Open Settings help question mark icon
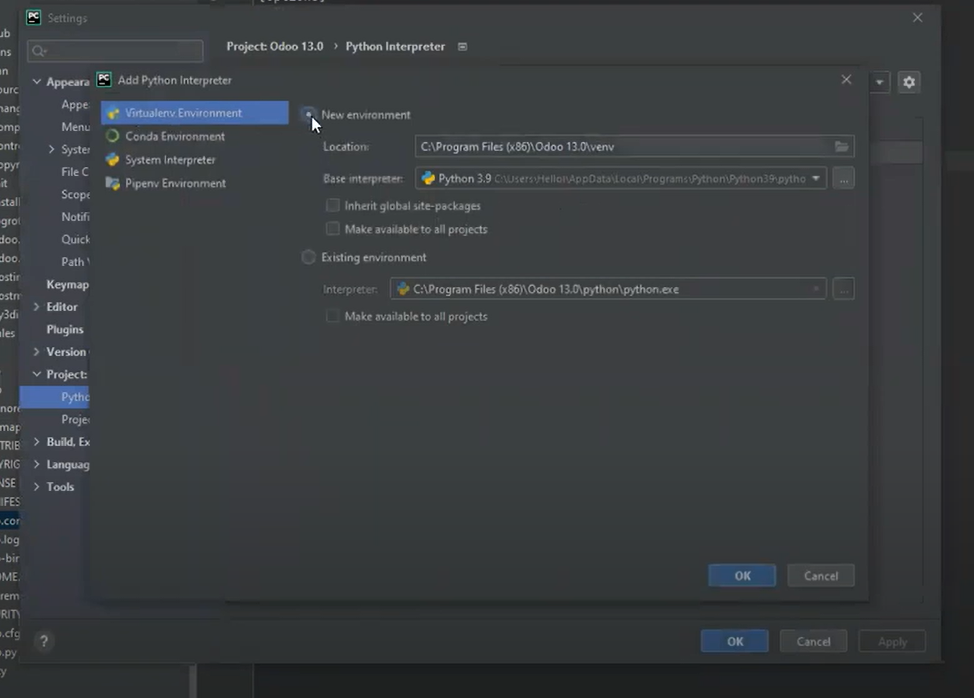Screen dimensions: 974x698 pyautogui.click(x=44, y=641)
